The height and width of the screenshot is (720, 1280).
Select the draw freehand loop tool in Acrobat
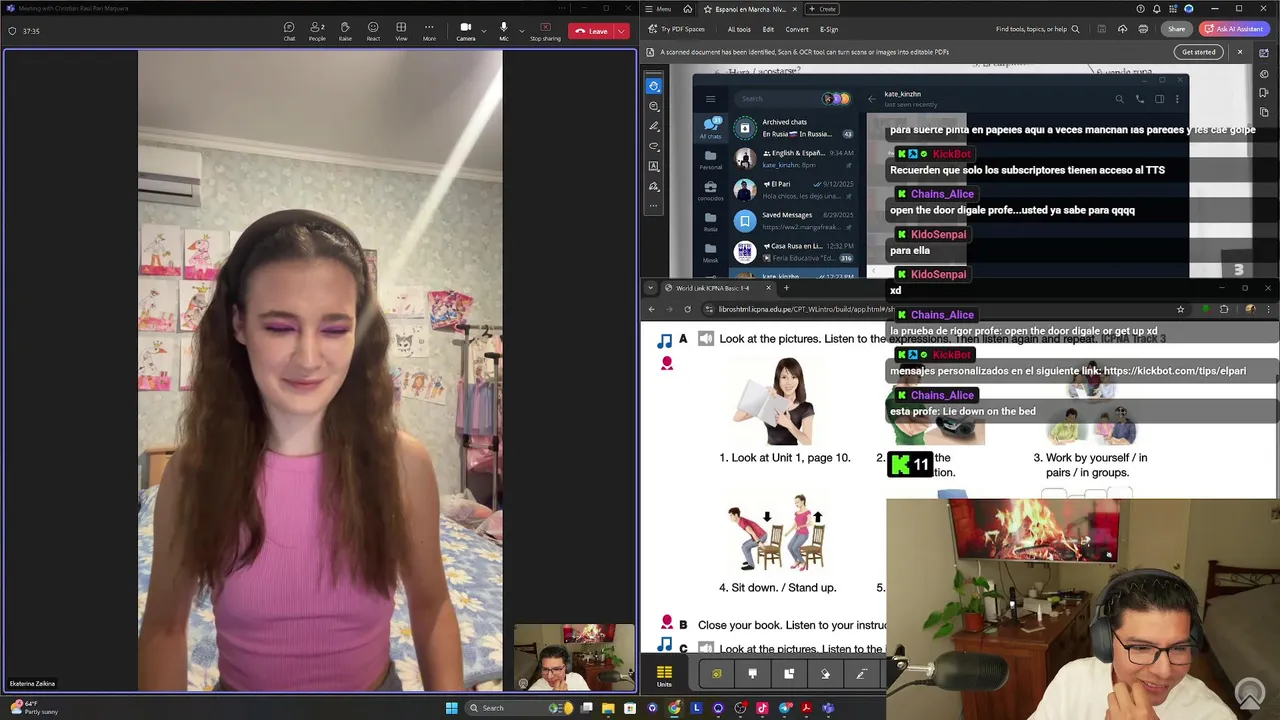pos(654,146)
